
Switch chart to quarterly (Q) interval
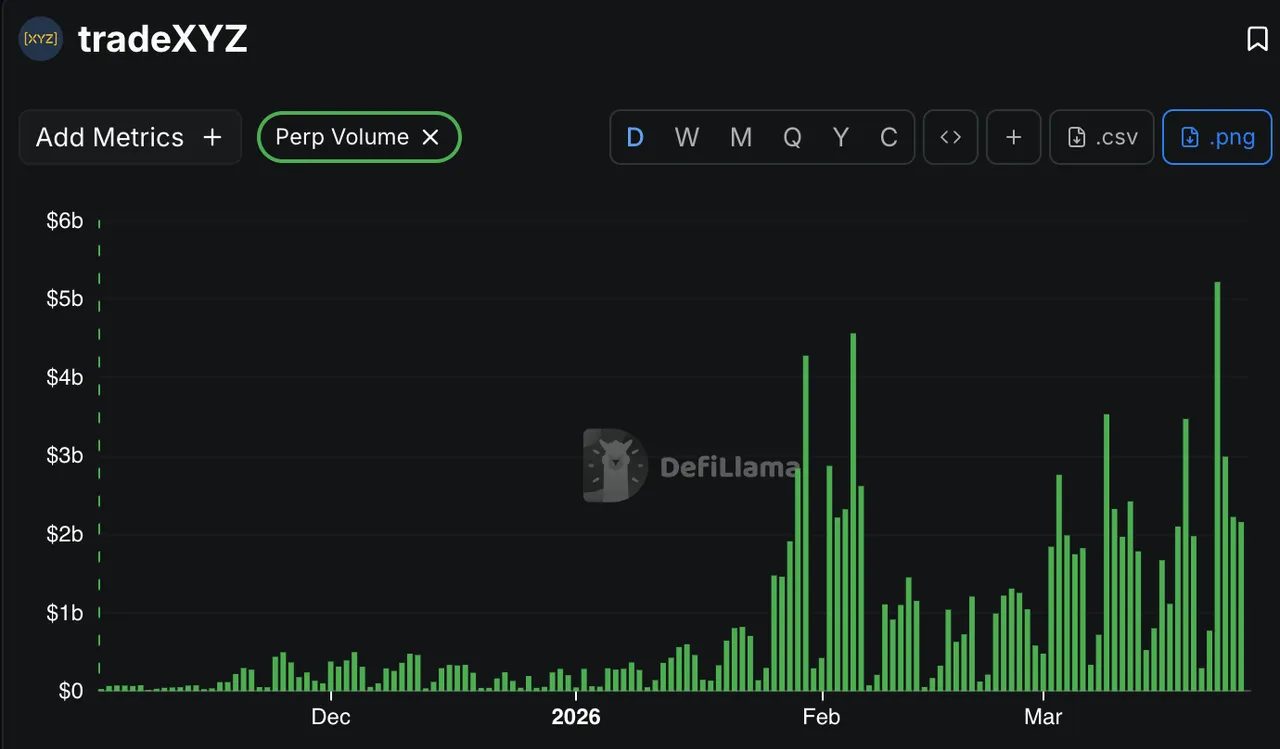tap(792, 137)
